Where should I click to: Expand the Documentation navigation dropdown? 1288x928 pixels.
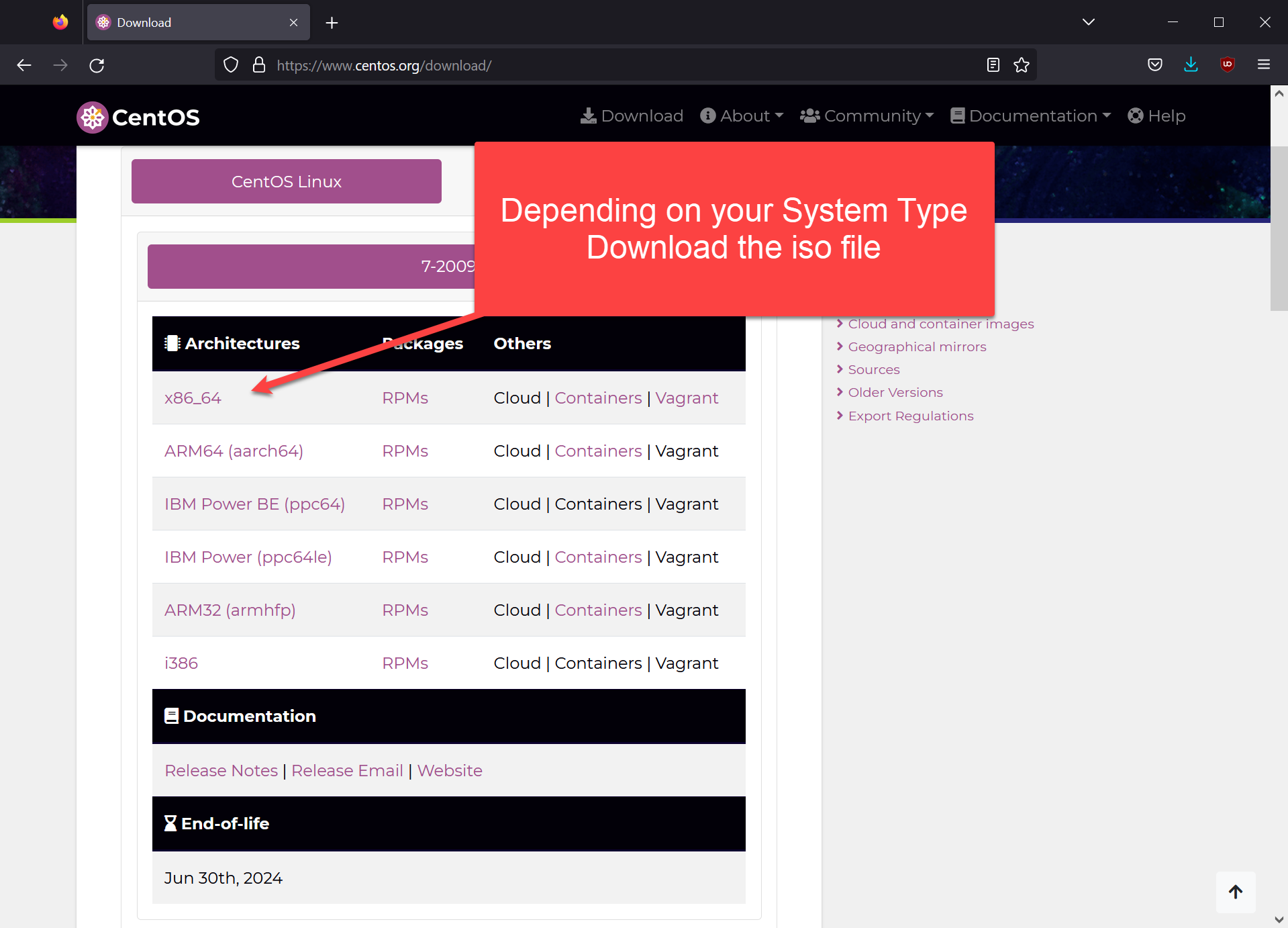click(x=1030, y=116)
